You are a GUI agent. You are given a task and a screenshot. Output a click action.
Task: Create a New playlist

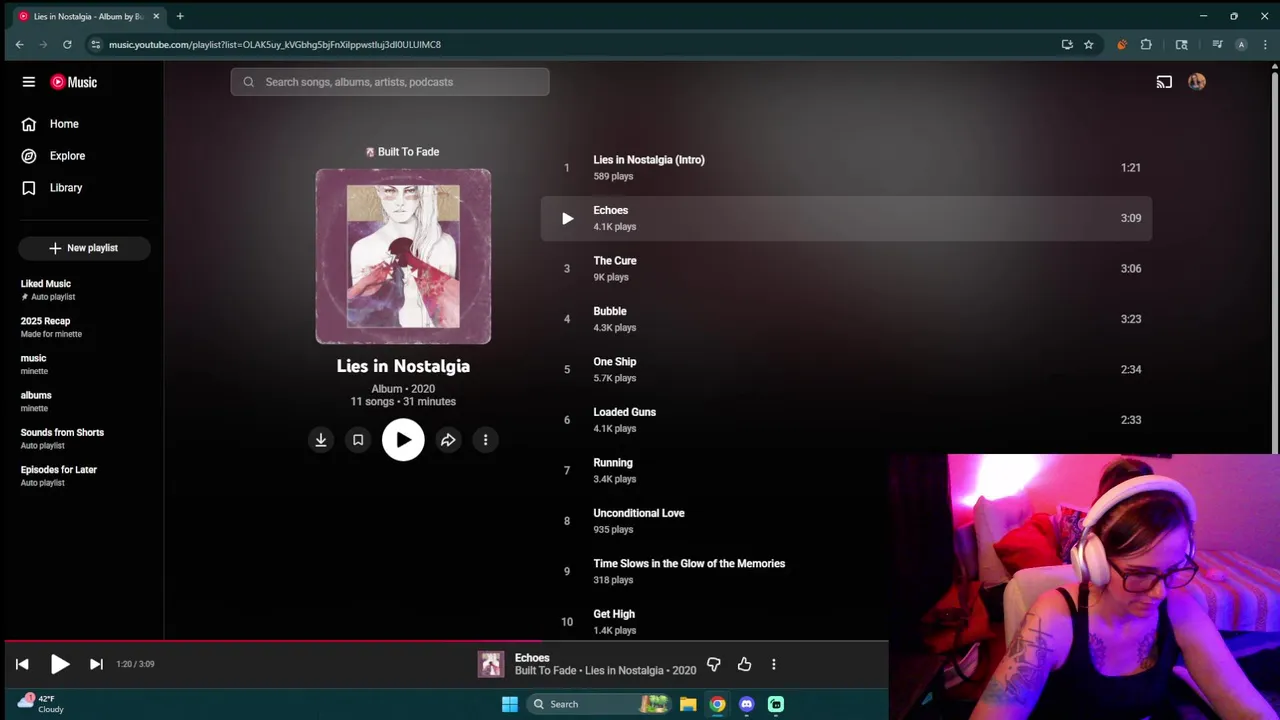click(x=84, y=248)
